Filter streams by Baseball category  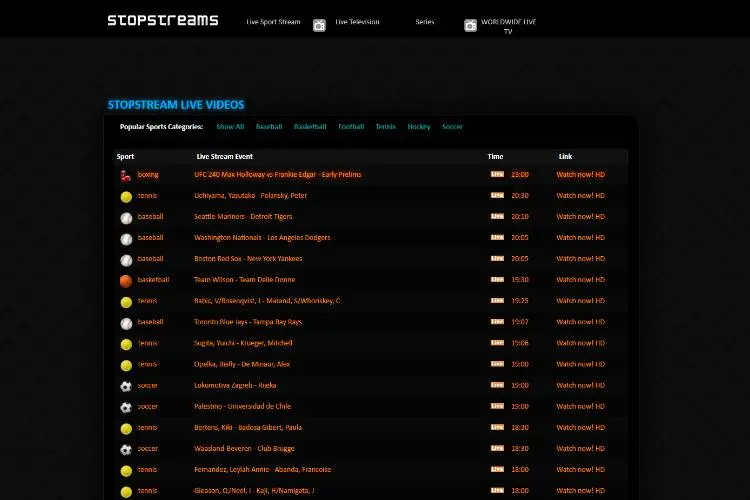click(x=269, y=127)
